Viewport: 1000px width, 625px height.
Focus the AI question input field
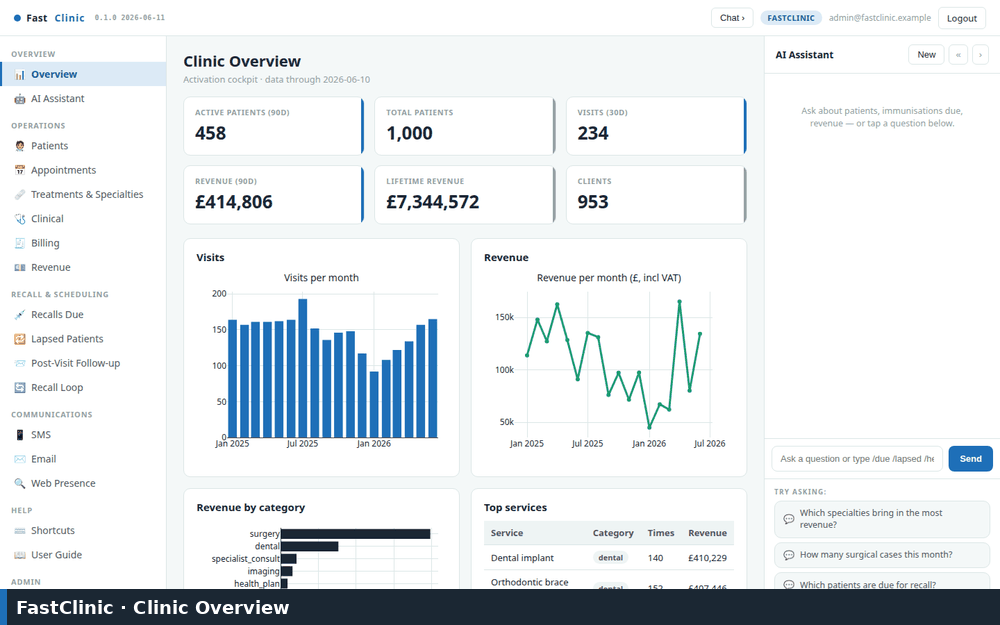click(x=857, y=459)
